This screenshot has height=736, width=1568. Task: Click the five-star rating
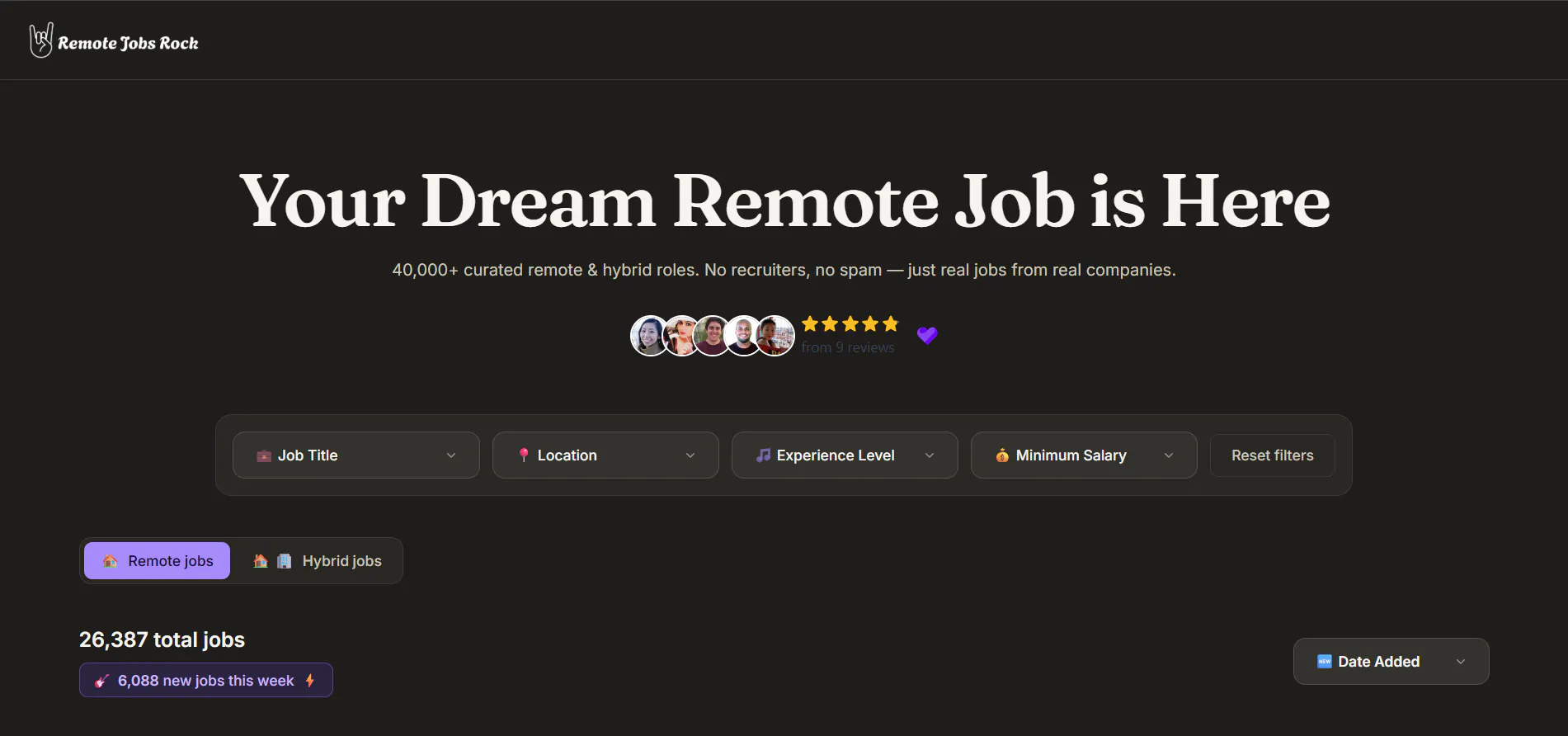coord(850,324)
